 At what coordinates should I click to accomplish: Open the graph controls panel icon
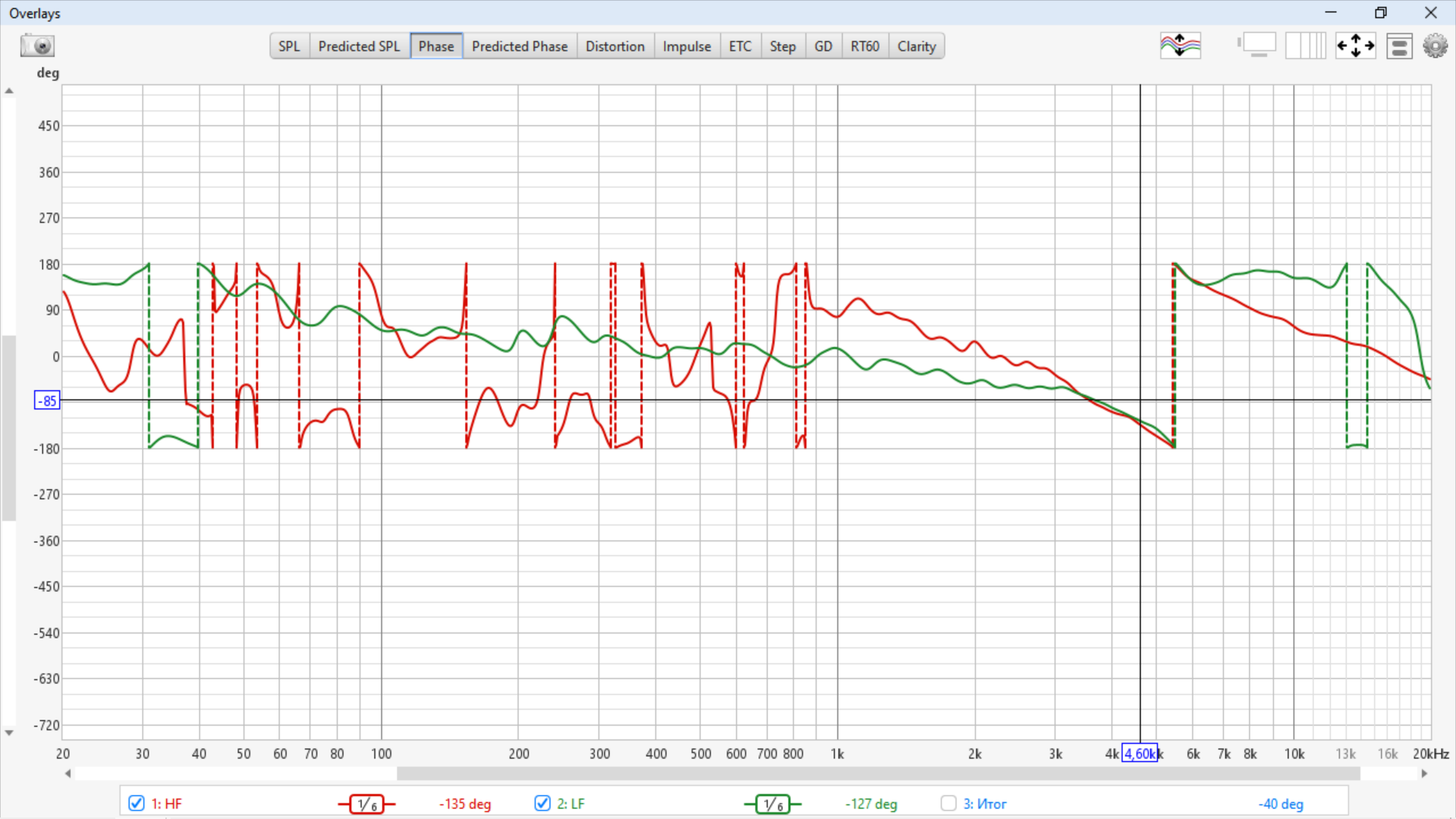[x=1399, y=46]
